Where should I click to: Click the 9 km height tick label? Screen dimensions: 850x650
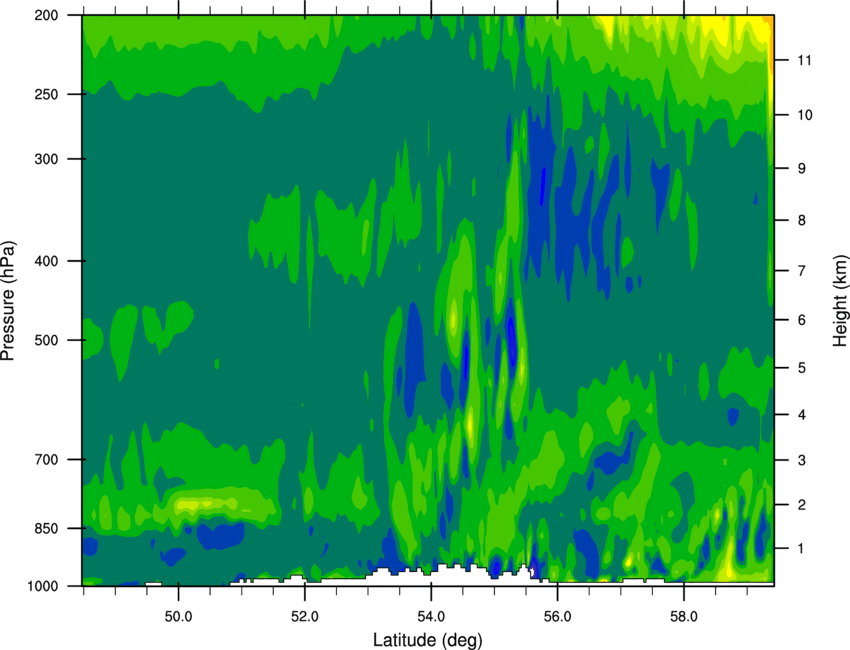802,168
